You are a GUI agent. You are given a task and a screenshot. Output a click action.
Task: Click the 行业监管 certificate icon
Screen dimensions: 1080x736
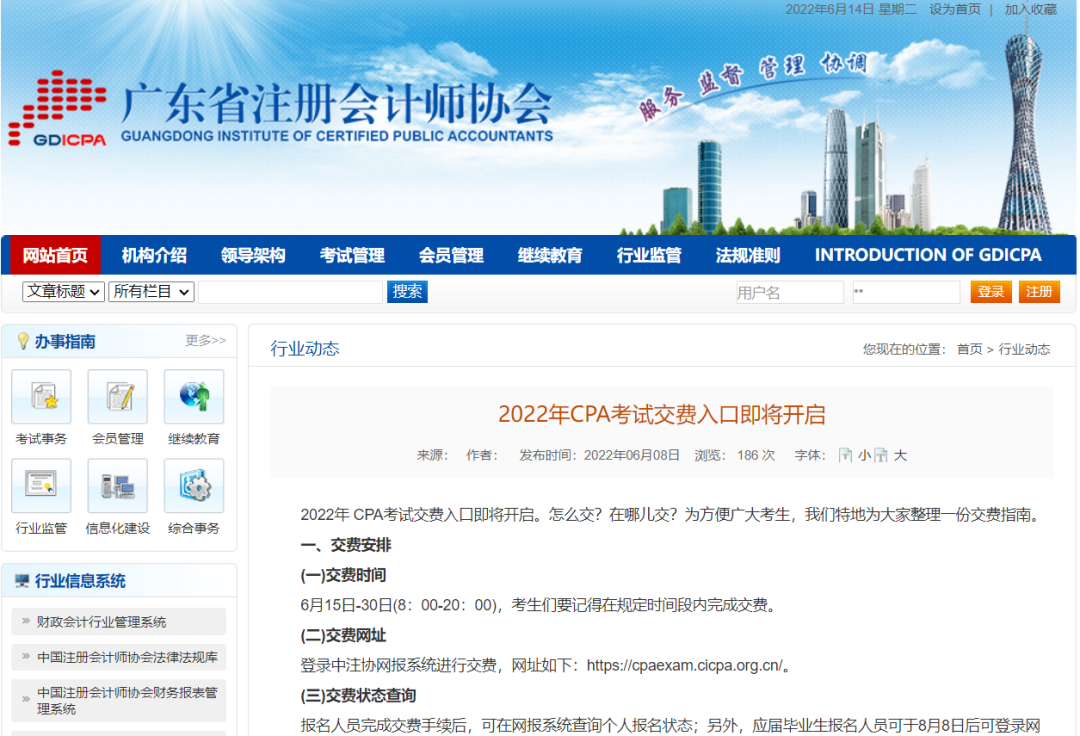41,487
